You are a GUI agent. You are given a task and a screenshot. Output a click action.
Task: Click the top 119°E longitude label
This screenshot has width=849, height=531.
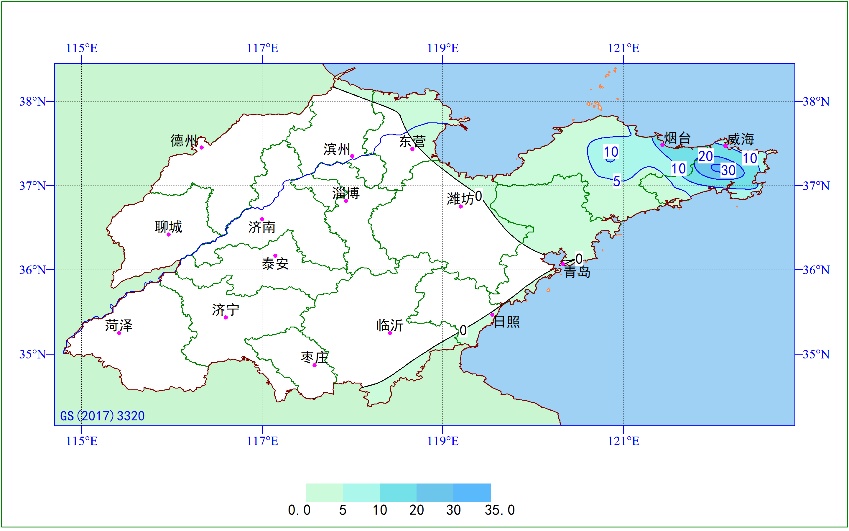[443, 48]
